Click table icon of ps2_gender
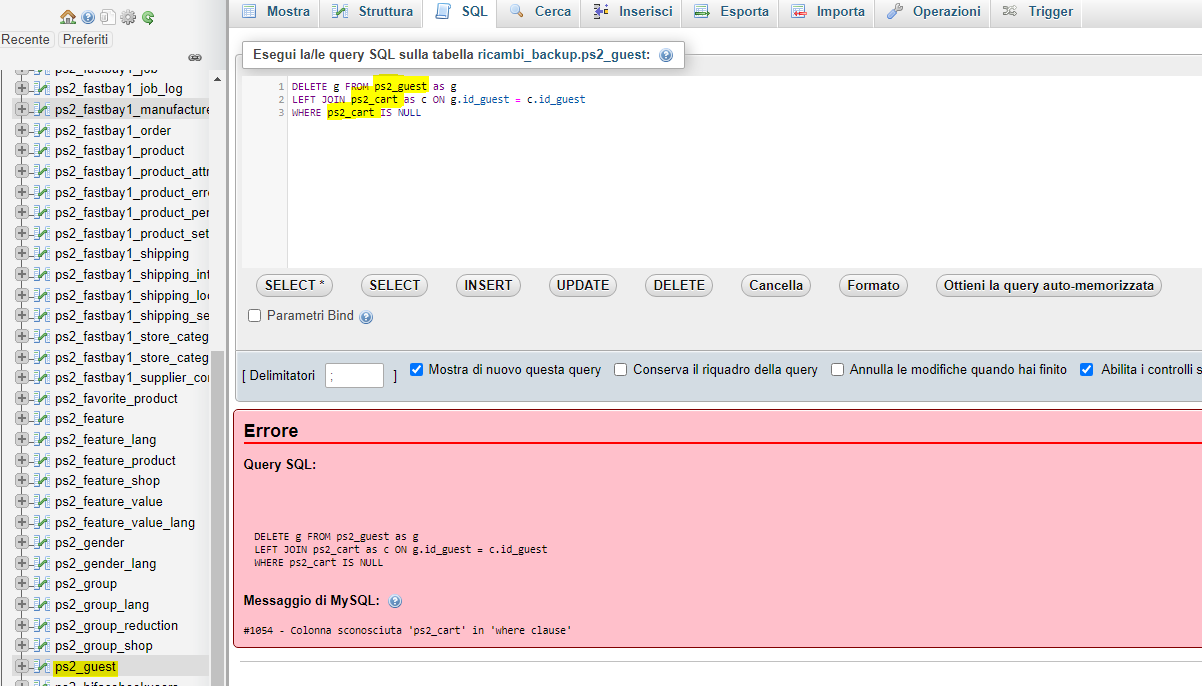 (41, 542)
